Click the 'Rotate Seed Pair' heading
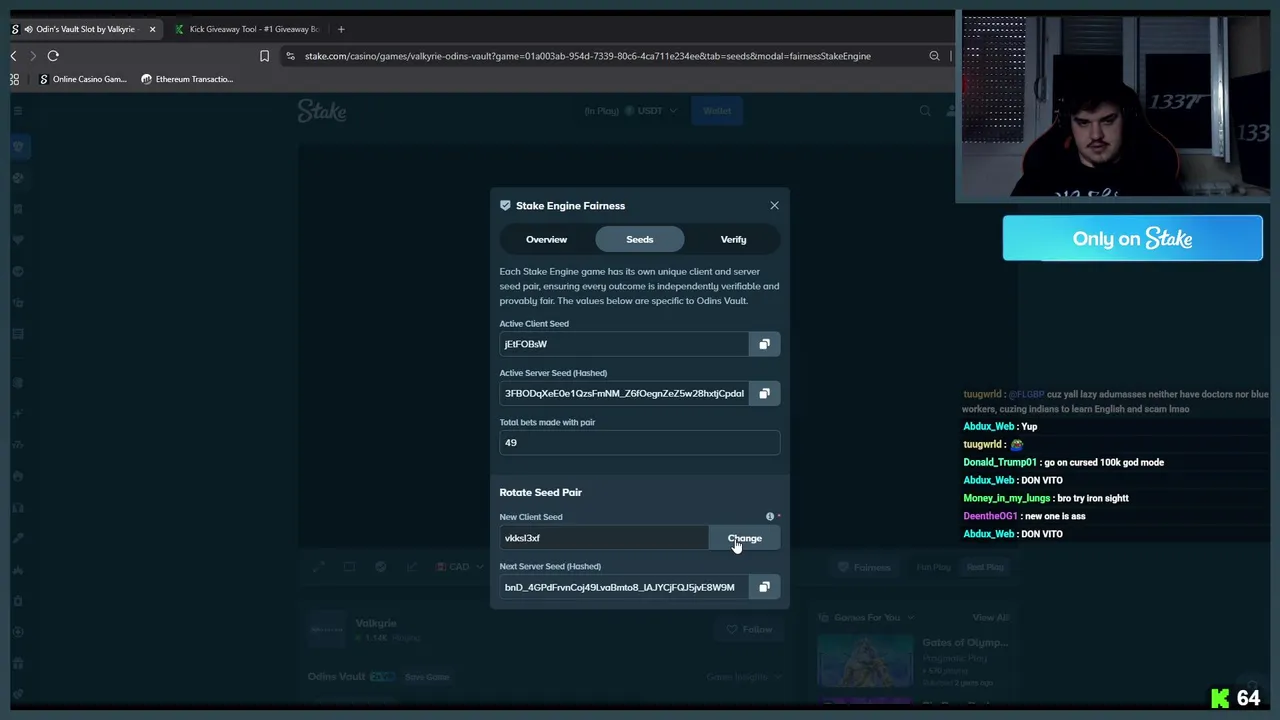1280x720 pixels. tap(540, 492)
